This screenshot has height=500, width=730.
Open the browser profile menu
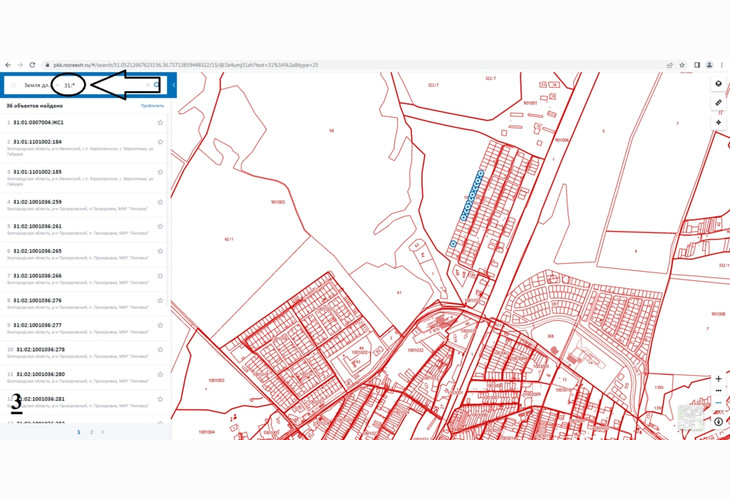(x=709, y=65)
